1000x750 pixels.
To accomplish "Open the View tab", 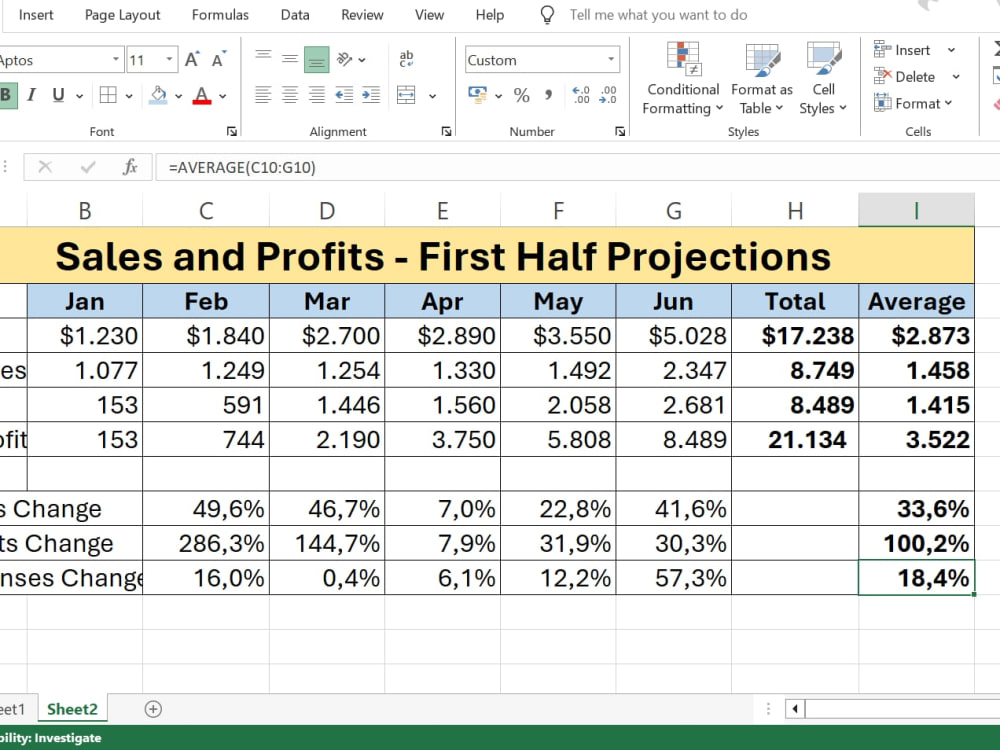I will (429, 15).
